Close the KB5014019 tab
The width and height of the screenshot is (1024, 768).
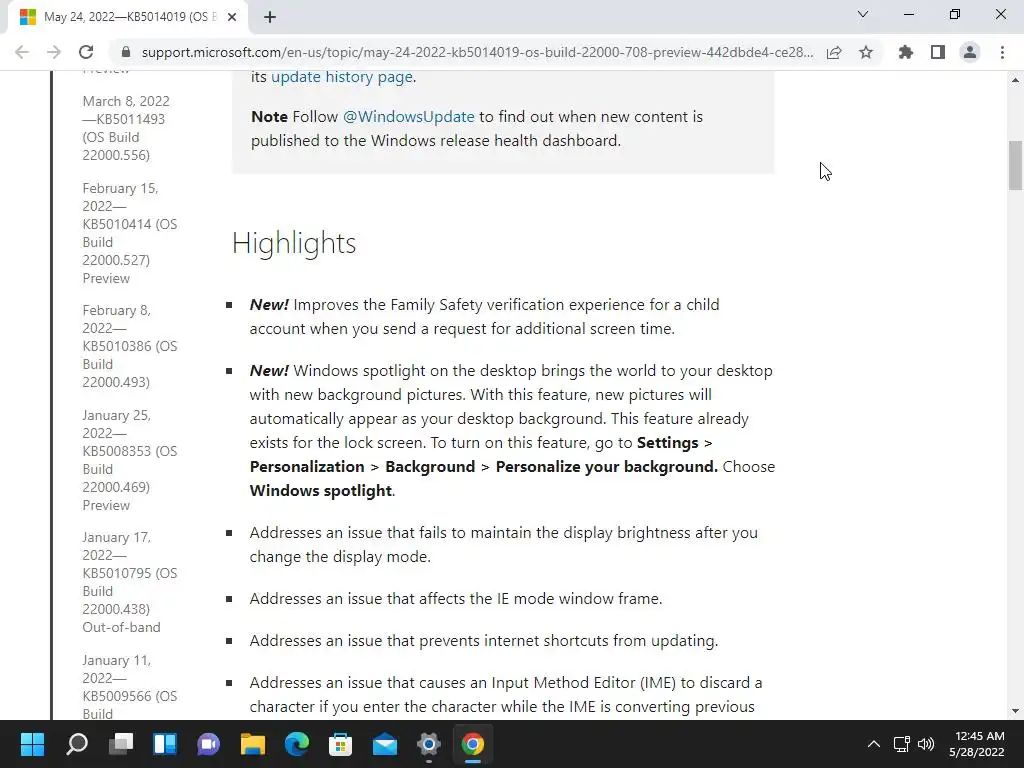pos(232,17)
